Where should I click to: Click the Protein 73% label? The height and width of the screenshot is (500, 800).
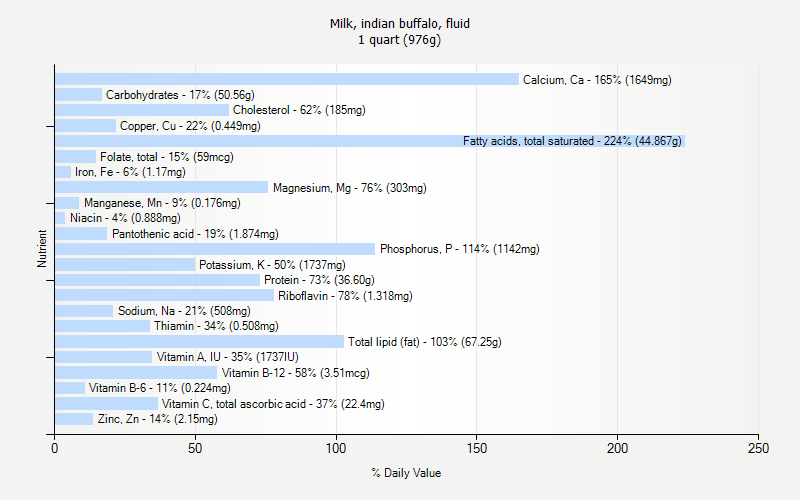click(x=319, y=280)
